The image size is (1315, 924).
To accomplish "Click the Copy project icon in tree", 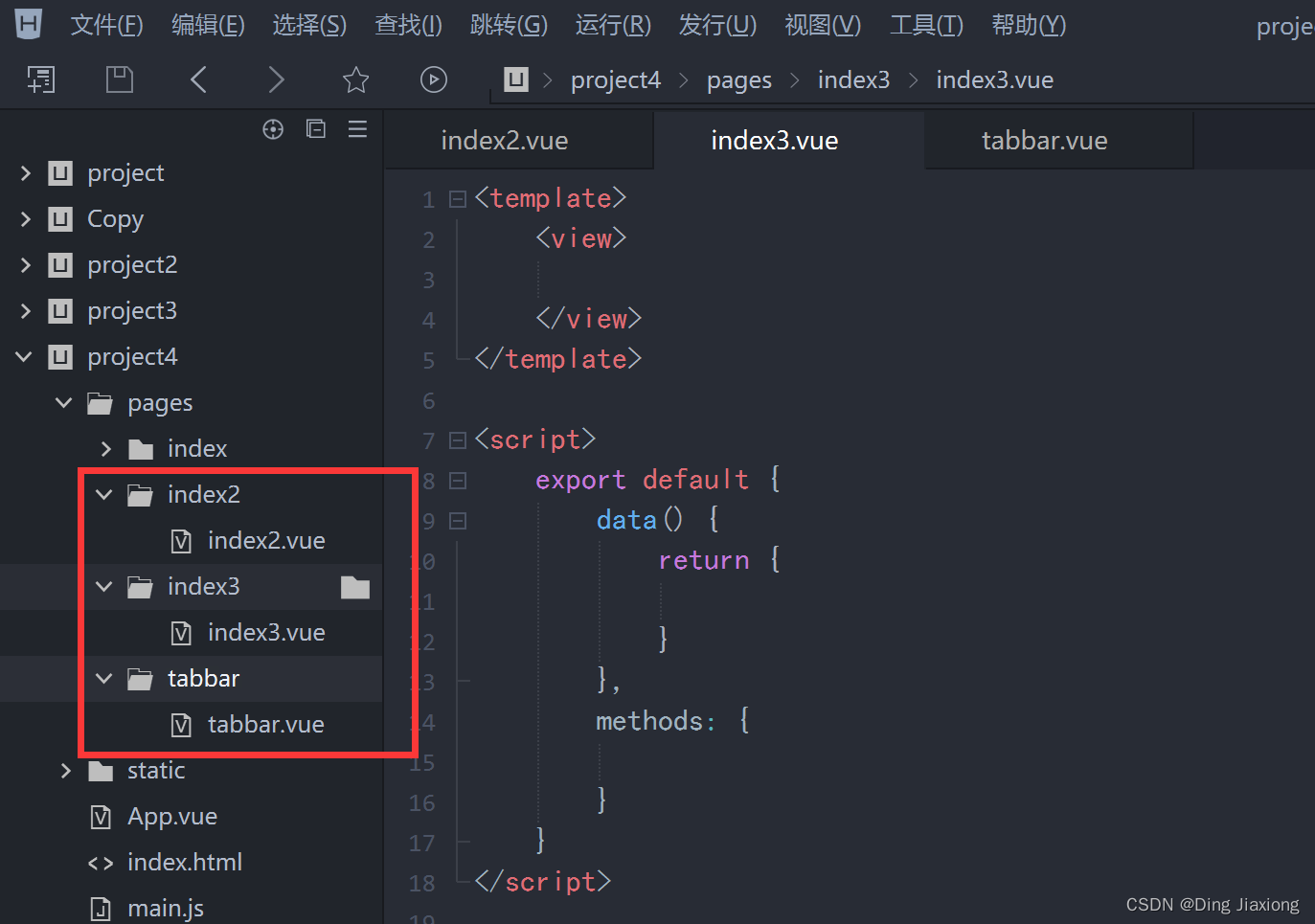I will point(60,219).
